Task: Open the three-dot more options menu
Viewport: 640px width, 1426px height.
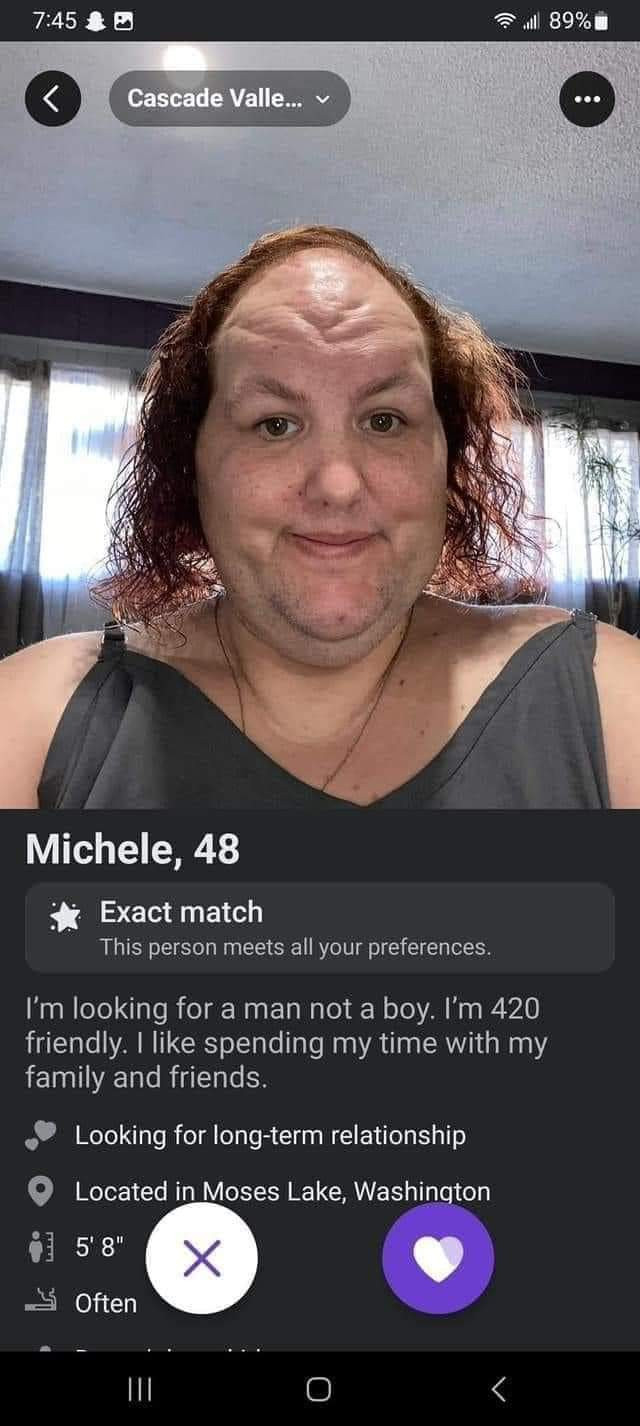Action: (587, 99)
